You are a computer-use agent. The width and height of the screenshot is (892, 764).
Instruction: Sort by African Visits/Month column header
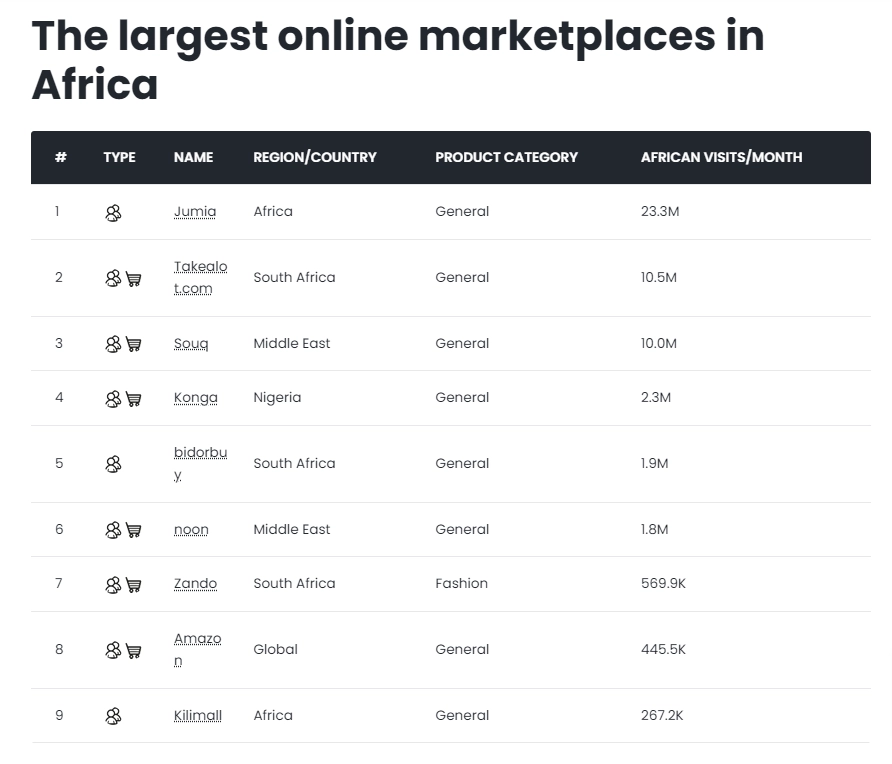[721, 158]
